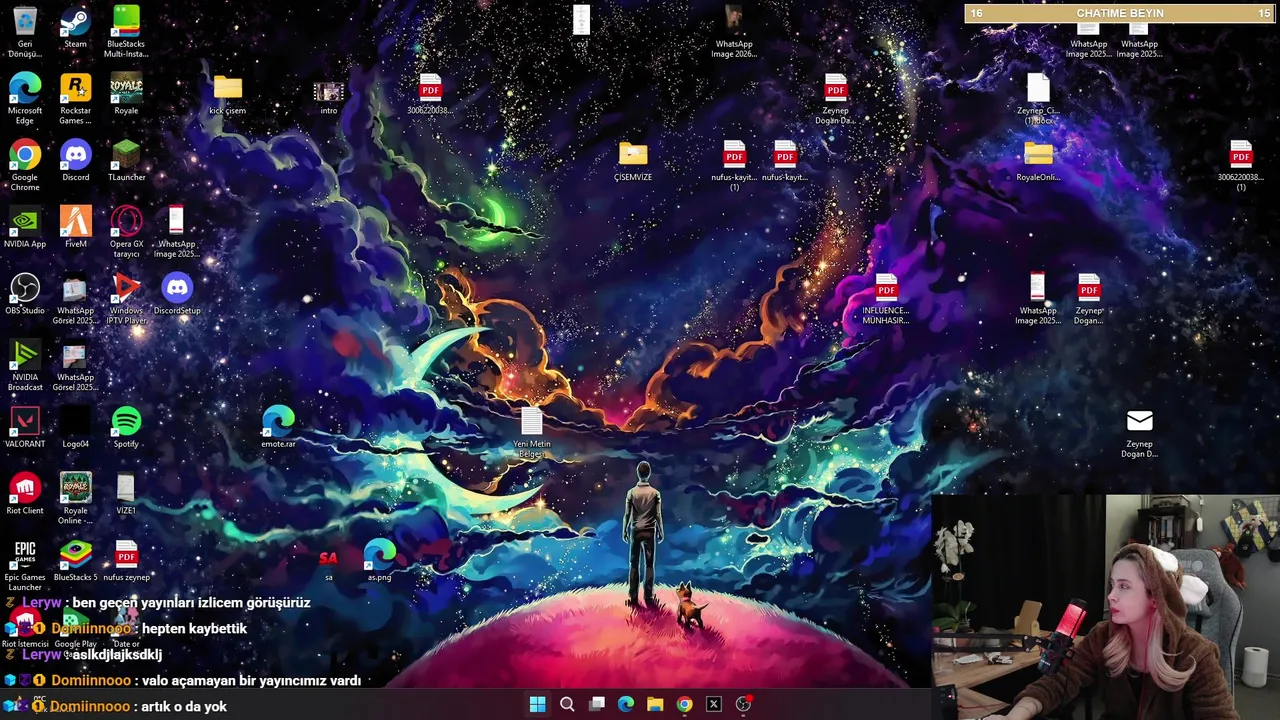Switch to Google Chrome in the taskbar
Image resolution: width=1280 pixels, height=720 pixels.
684,704
